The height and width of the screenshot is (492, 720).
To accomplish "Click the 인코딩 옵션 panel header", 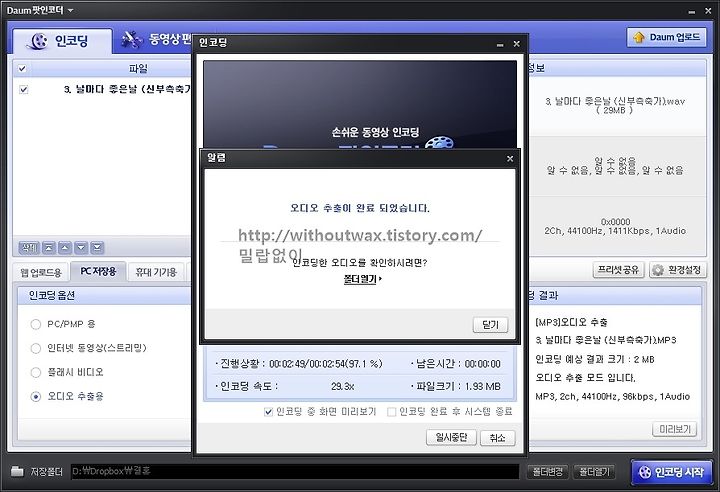I will [x=104, y=295].
